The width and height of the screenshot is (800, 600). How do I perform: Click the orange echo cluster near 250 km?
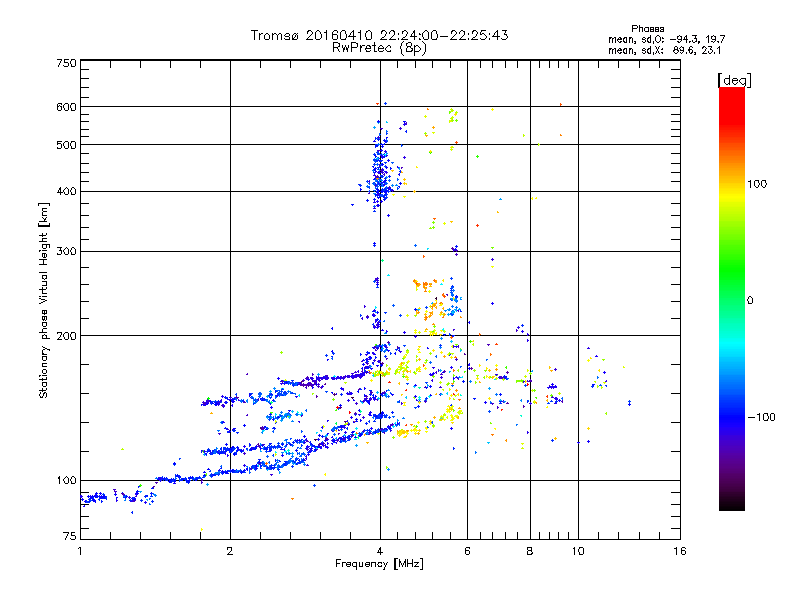[424, 284]
